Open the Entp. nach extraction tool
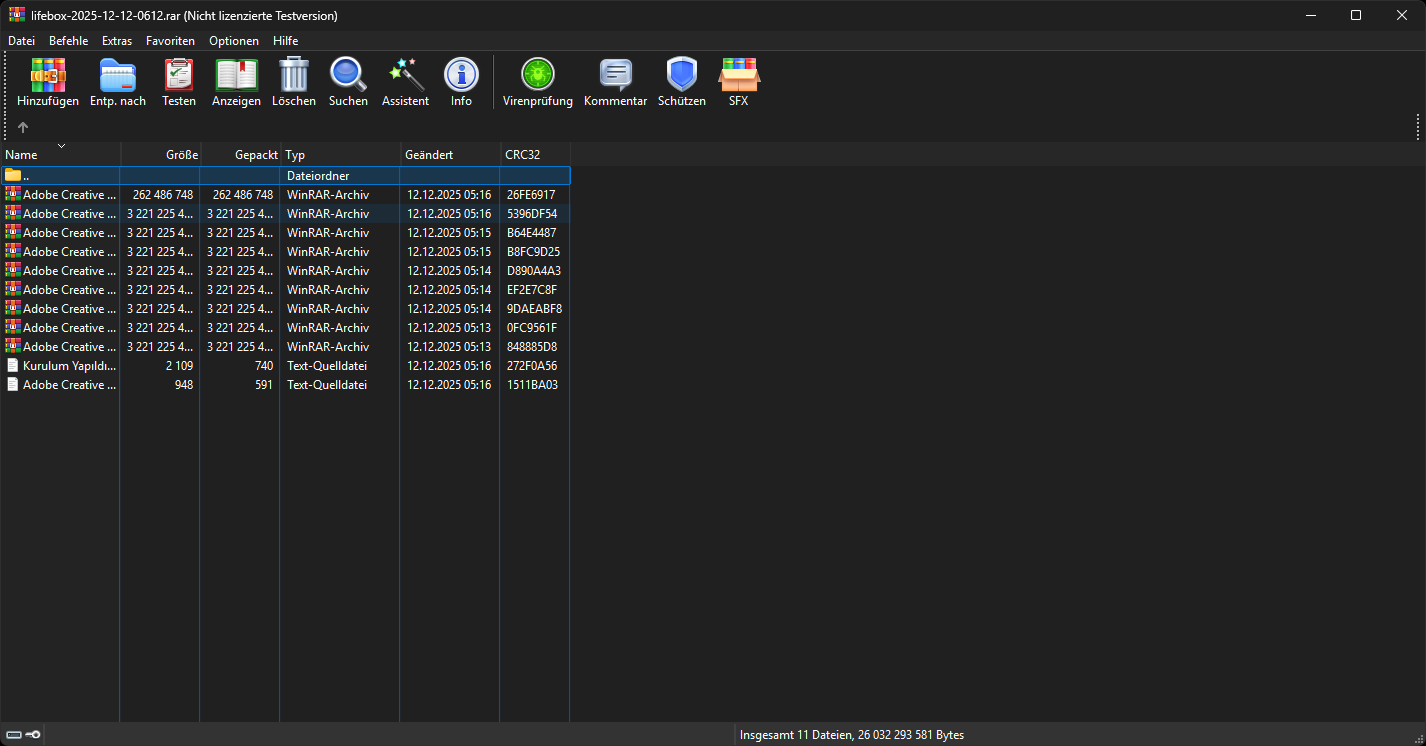Screen dimensions: 1426x746 [x=118, y=82]
